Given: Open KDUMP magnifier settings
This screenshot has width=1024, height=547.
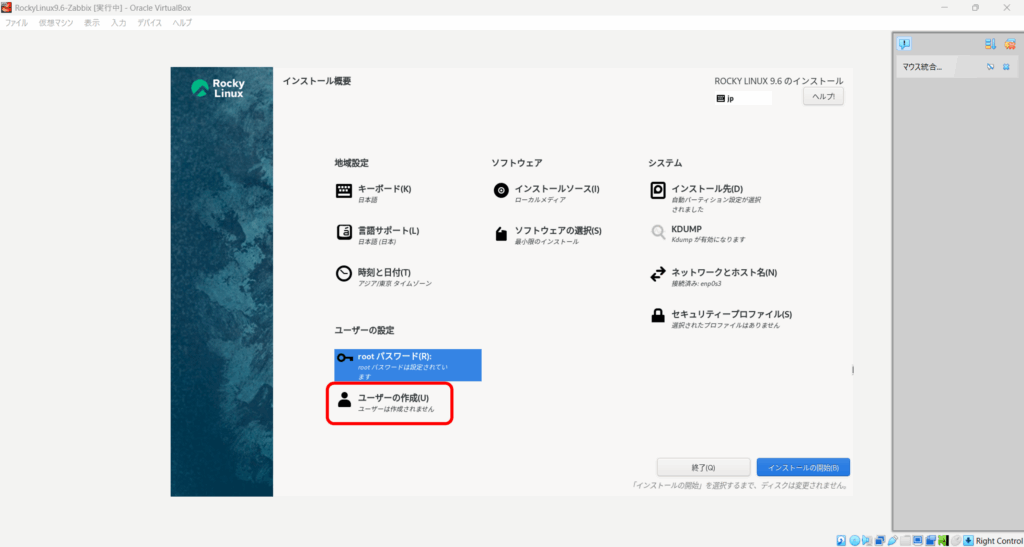Looking at the screenshot, I should point(658,232).
